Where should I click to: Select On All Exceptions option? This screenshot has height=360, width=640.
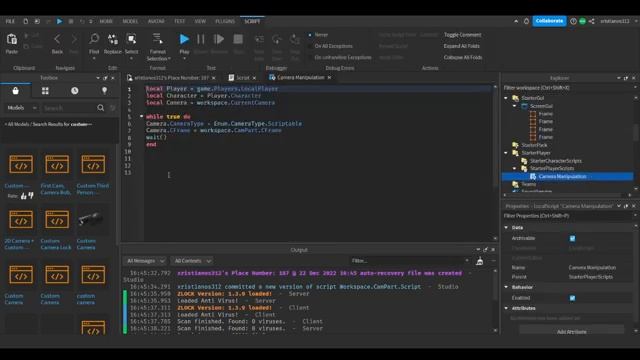click(x=330, y=46)
